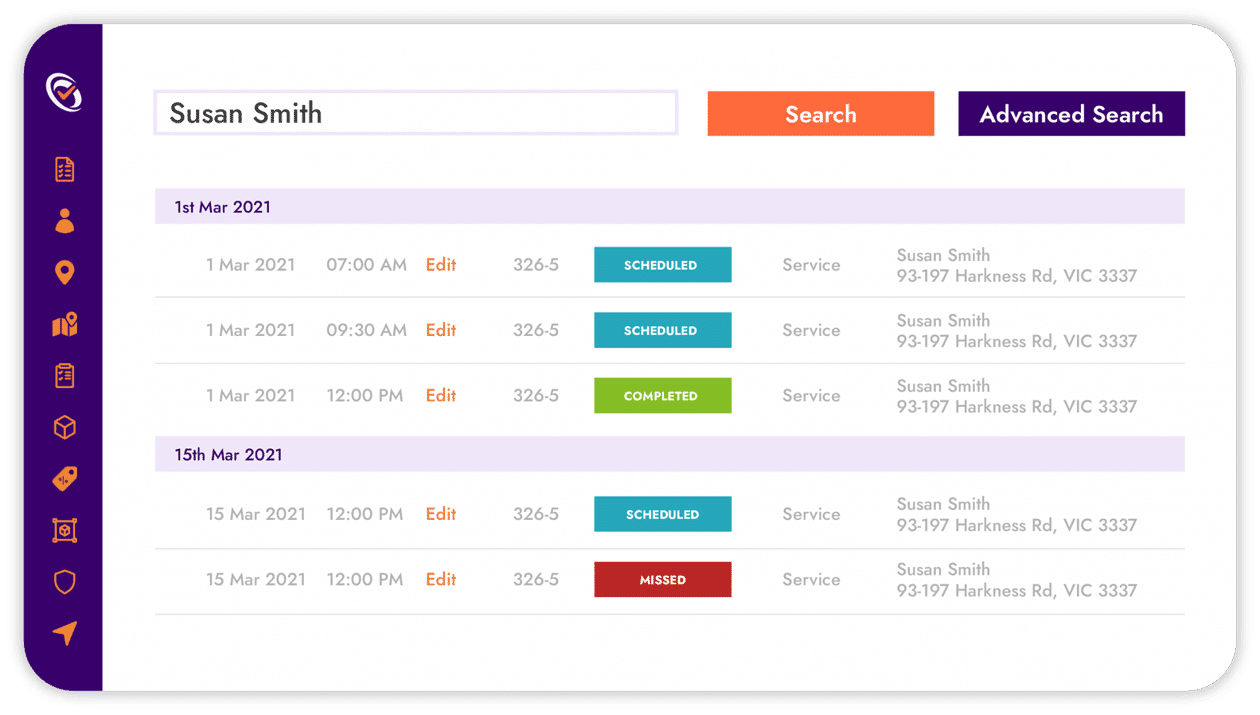Click the 326-5 code in the Completed row
Image resolution: width=1260 pixels, height=715 pixels.
pyautogui.click(x=536, y=395)
